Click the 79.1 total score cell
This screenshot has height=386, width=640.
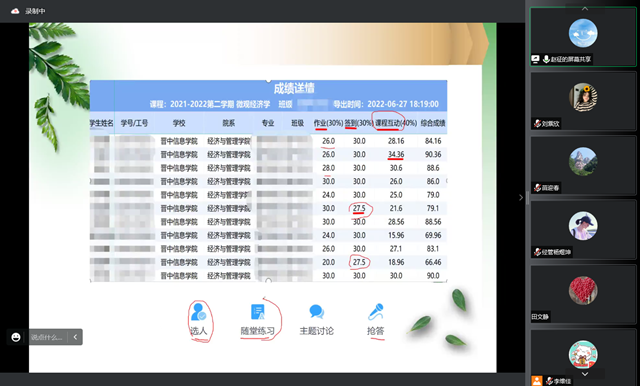coord(433,209)
